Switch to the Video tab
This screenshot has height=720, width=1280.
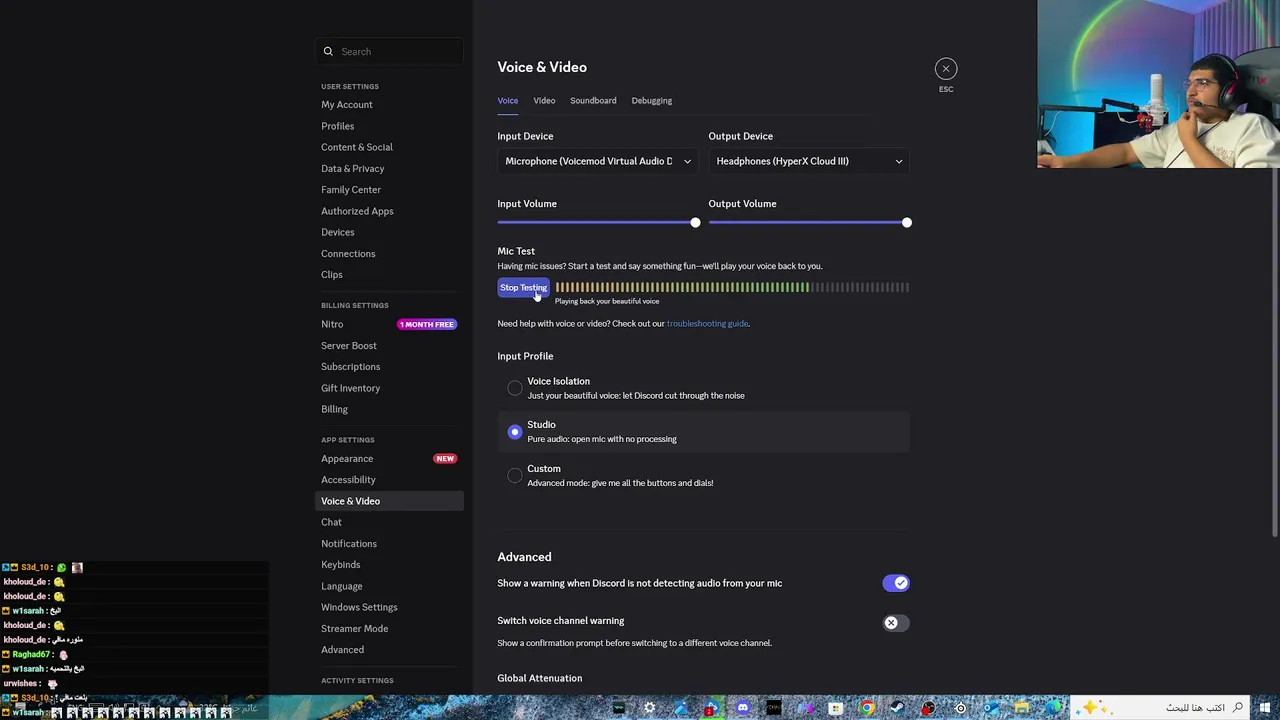tap(544, 101)
